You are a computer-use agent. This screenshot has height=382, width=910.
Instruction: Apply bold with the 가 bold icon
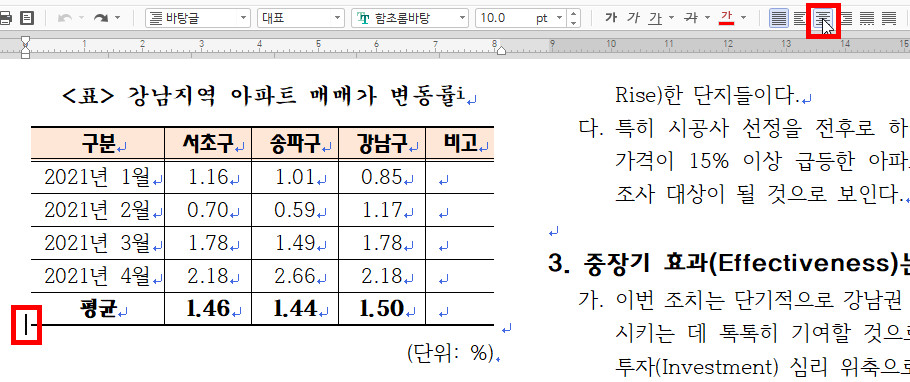pyautogui.click(x=611, y=19)
